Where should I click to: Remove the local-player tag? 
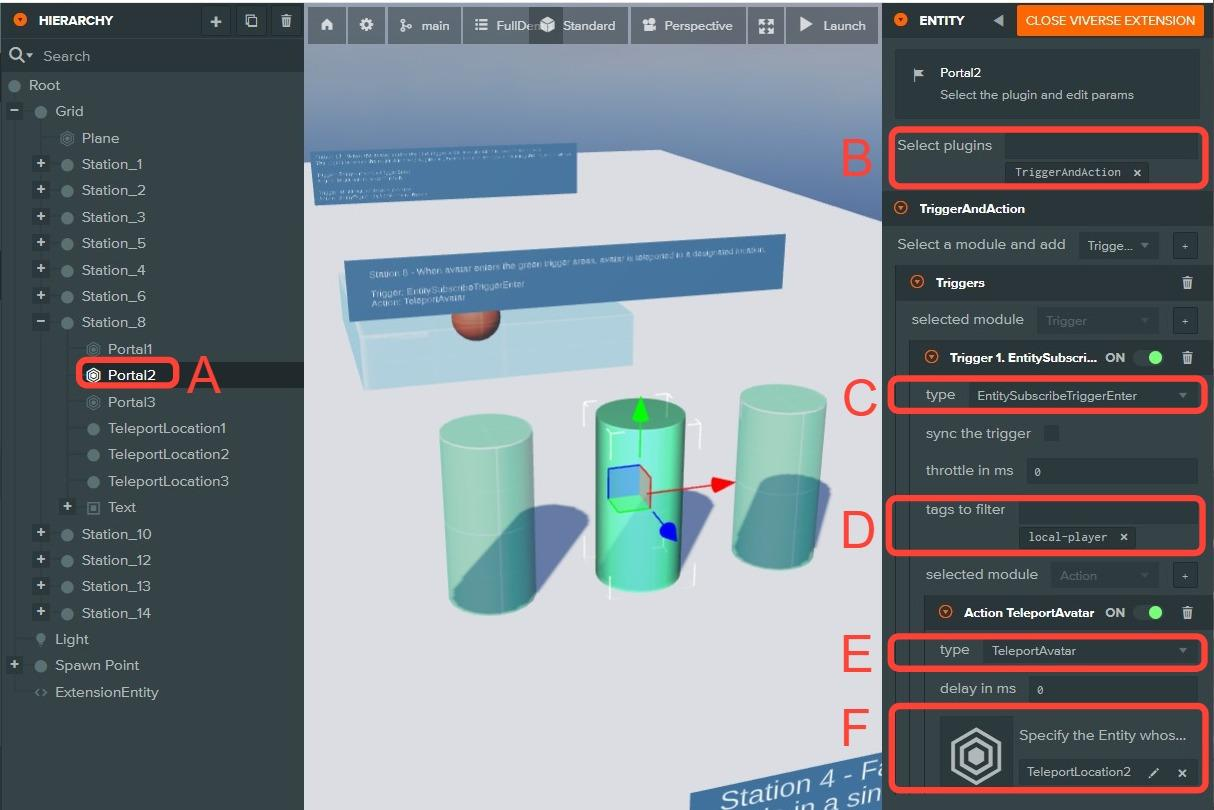coord(1124,537)
